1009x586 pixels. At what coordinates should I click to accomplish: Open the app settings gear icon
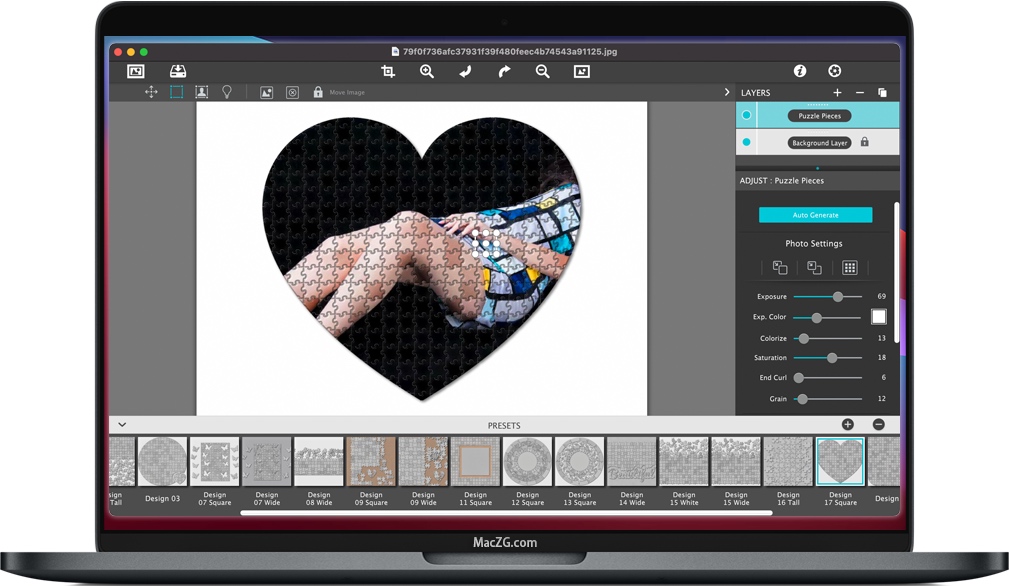coord(834,71)
